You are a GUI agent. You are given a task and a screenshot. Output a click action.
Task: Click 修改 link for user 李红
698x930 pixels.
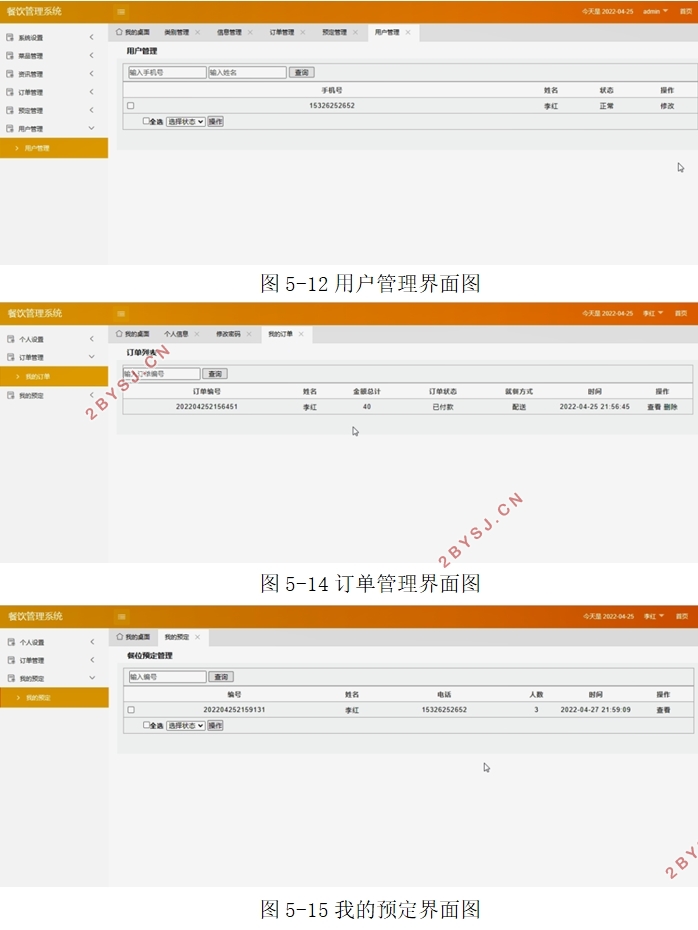(667, 106)
